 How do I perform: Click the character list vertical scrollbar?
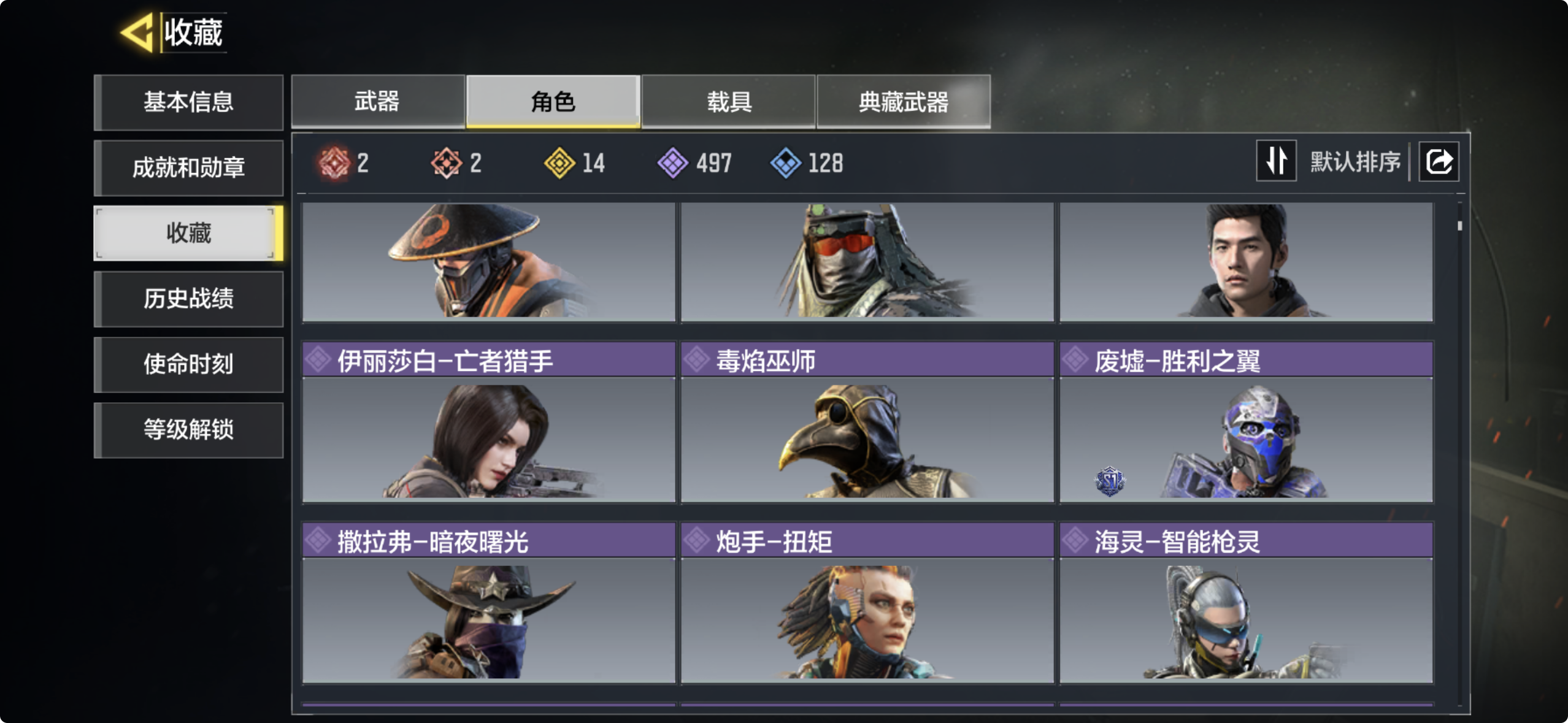(1459, 454)
